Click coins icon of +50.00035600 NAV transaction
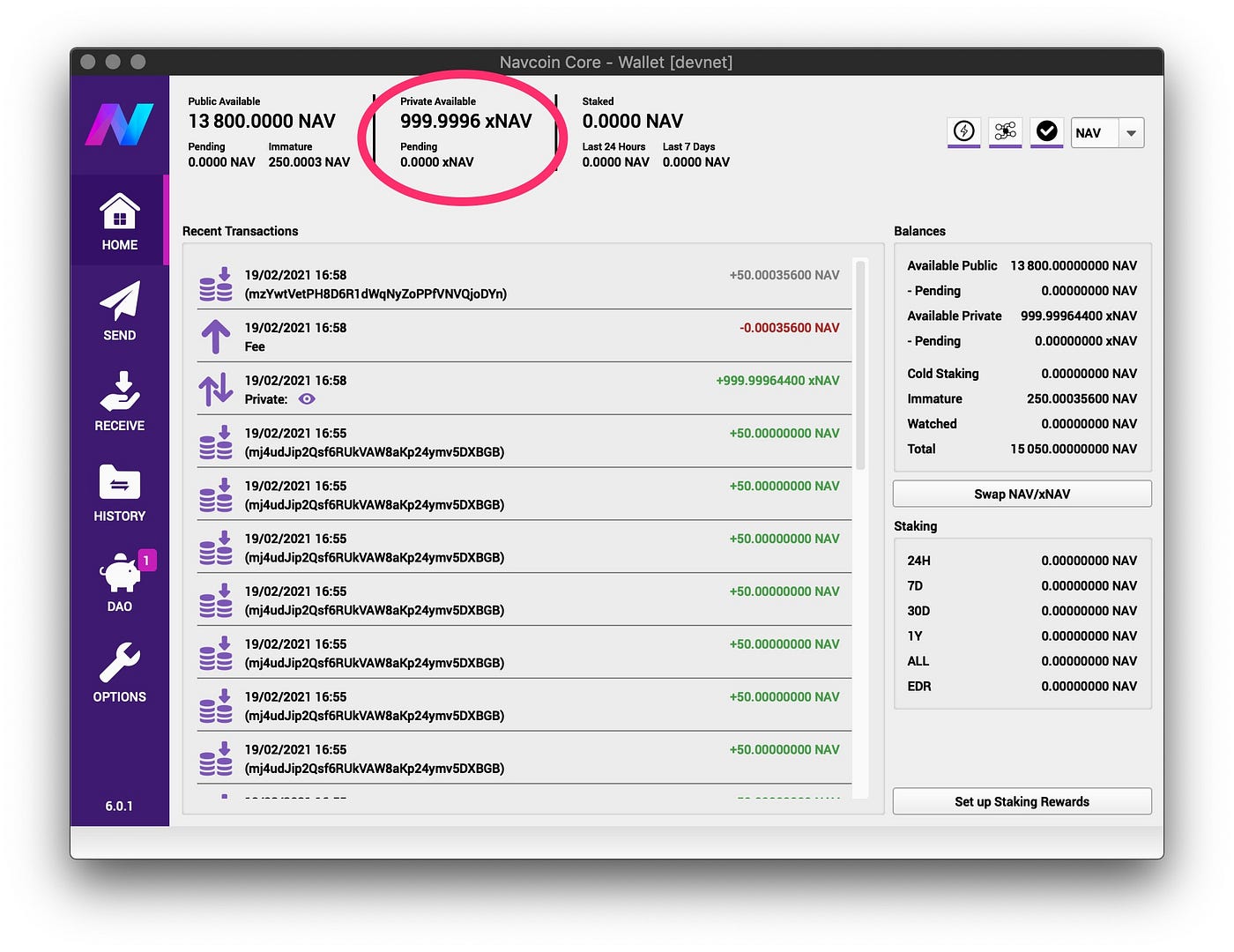 click(216, 284)
